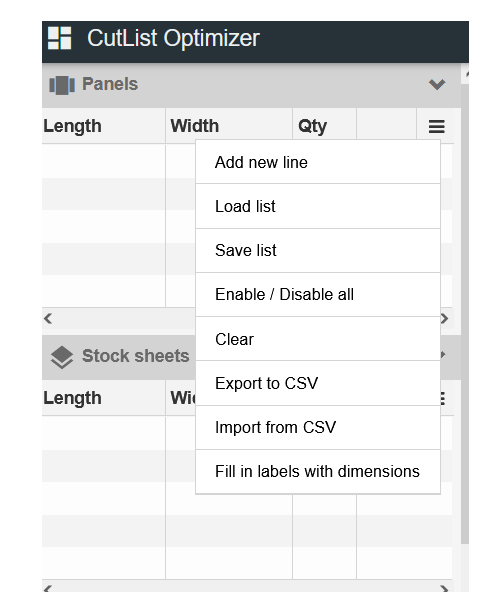Screen dimensions: 481x610
Task: Select Add new line
Action: pos(318,162)
